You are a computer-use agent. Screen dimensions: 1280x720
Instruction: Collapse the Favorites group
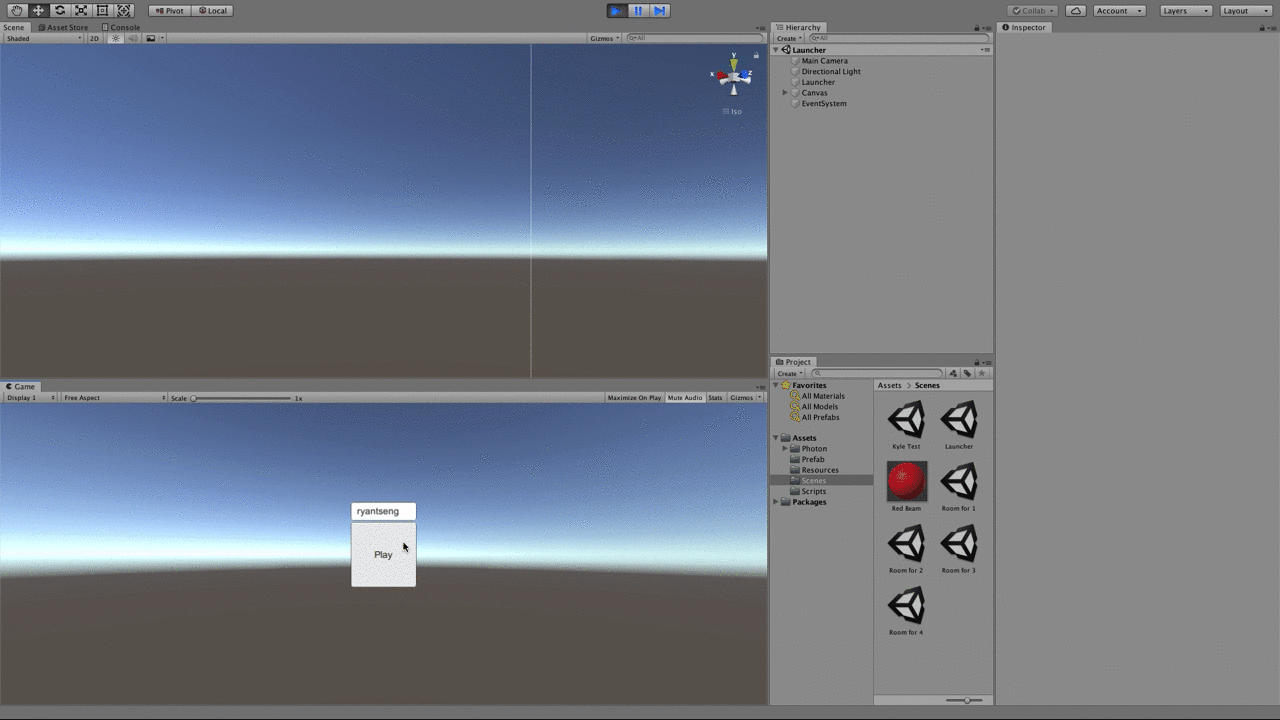click(776, 386)
